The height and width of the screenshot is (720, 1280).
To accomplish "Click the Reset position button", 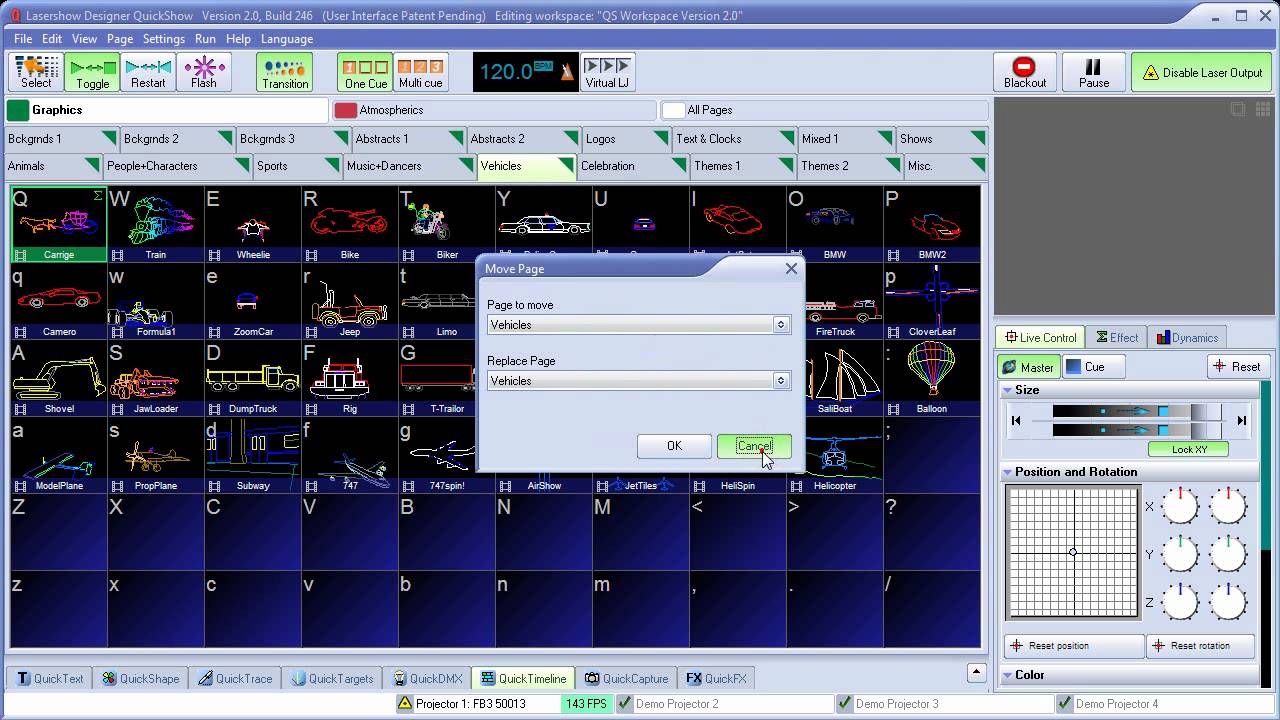I will click(1074, 646).
